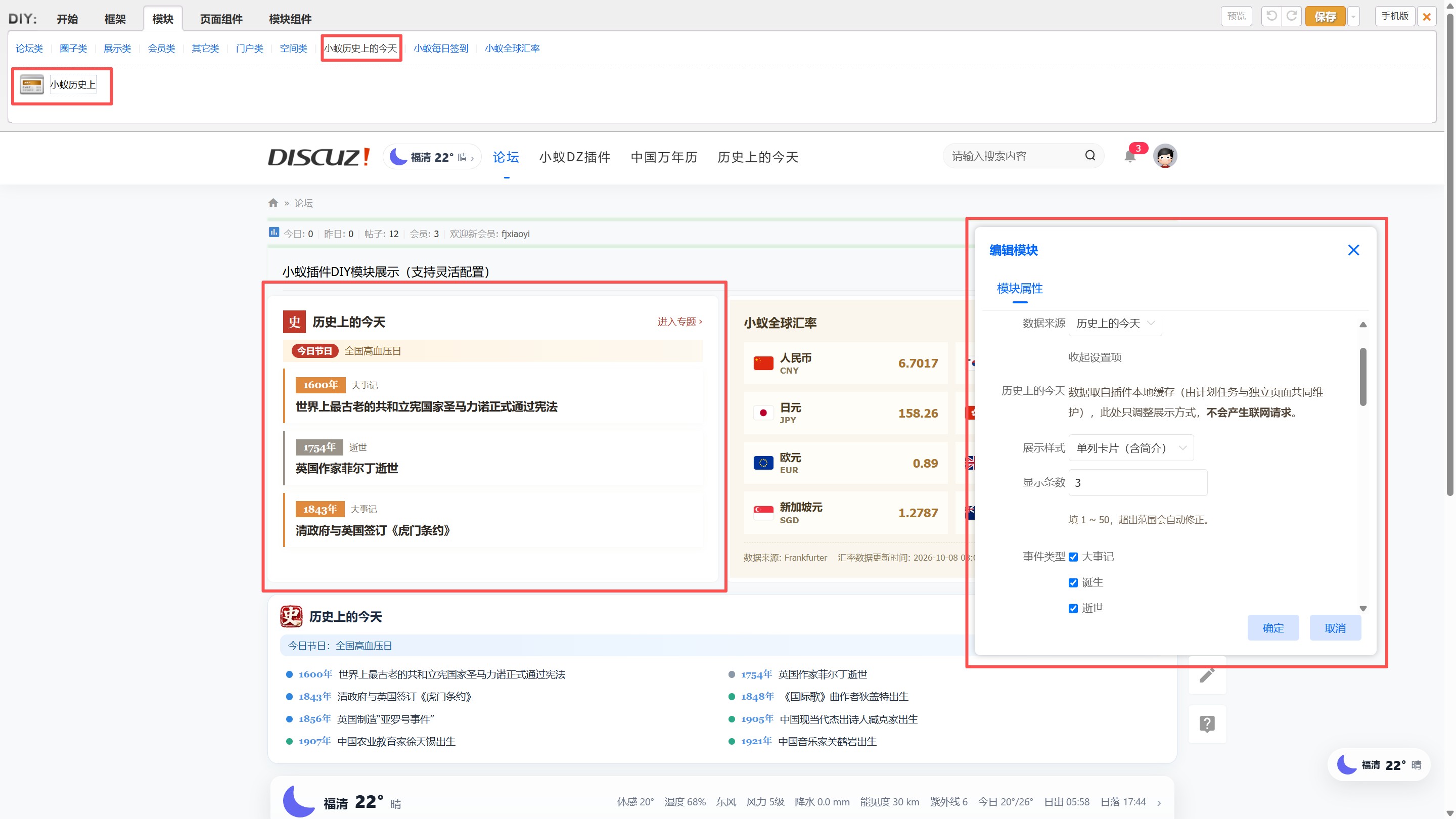This screenshot has width=1456, height=819.
Task: Click the Discuz! logo
Action: coord(319,157)
